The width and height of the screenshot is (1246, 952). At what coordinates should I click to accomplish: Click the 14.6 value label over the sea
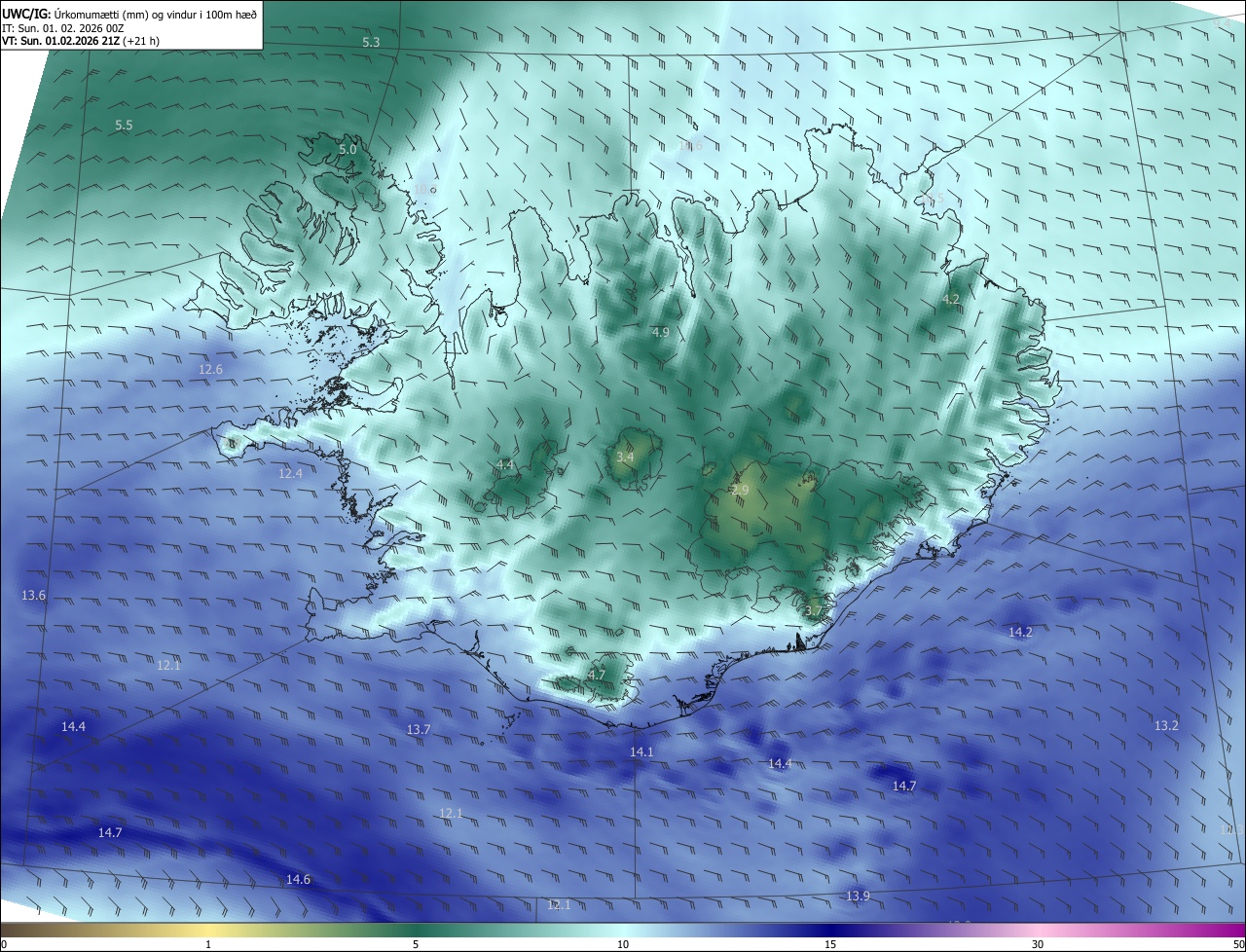pyautogui.click(x=298, y=880)
